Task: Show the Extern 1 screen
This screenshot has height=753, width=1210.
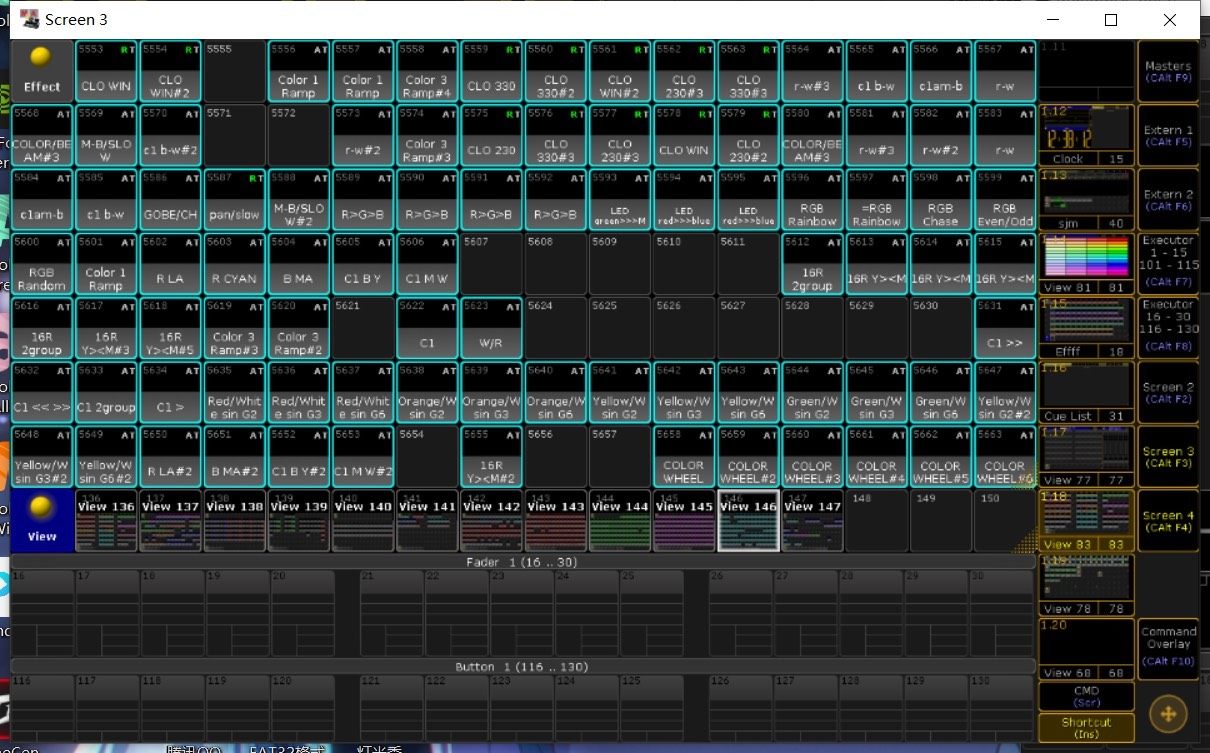Action: pos(1168,135)
